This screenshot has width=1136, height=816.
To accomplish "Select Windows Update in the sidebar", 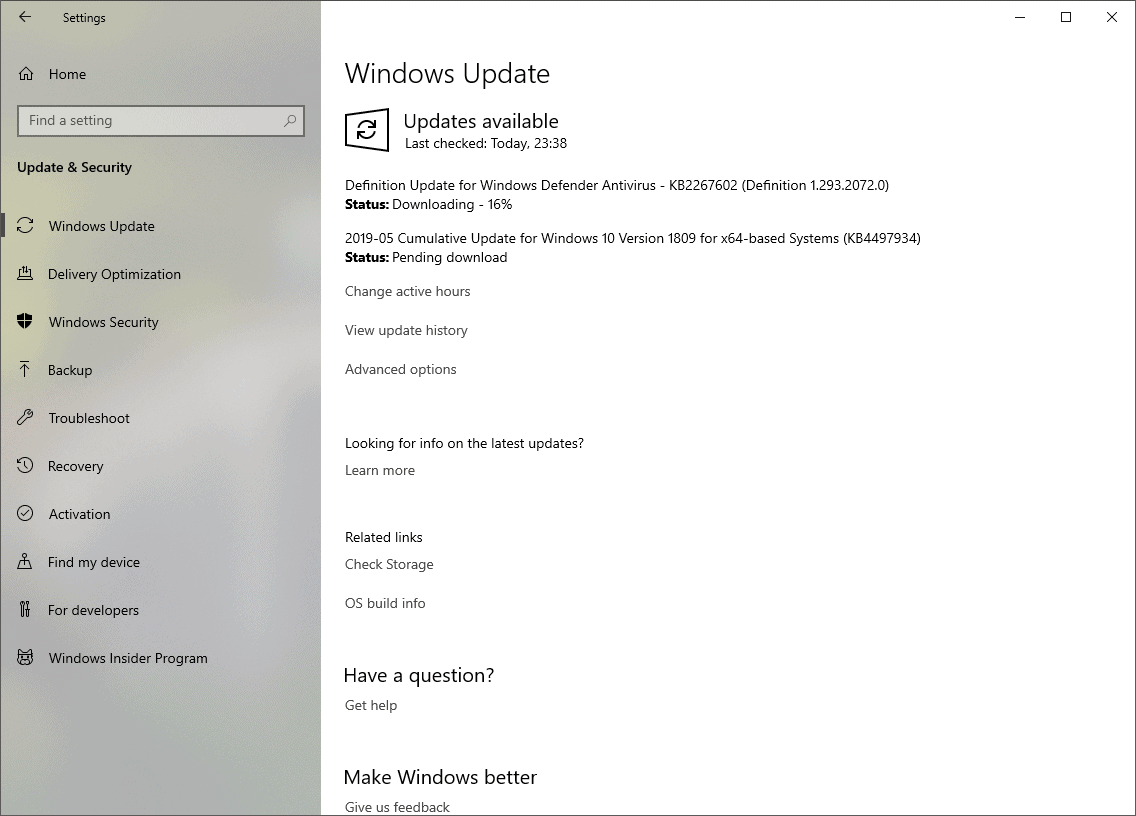I will point(160,226).
